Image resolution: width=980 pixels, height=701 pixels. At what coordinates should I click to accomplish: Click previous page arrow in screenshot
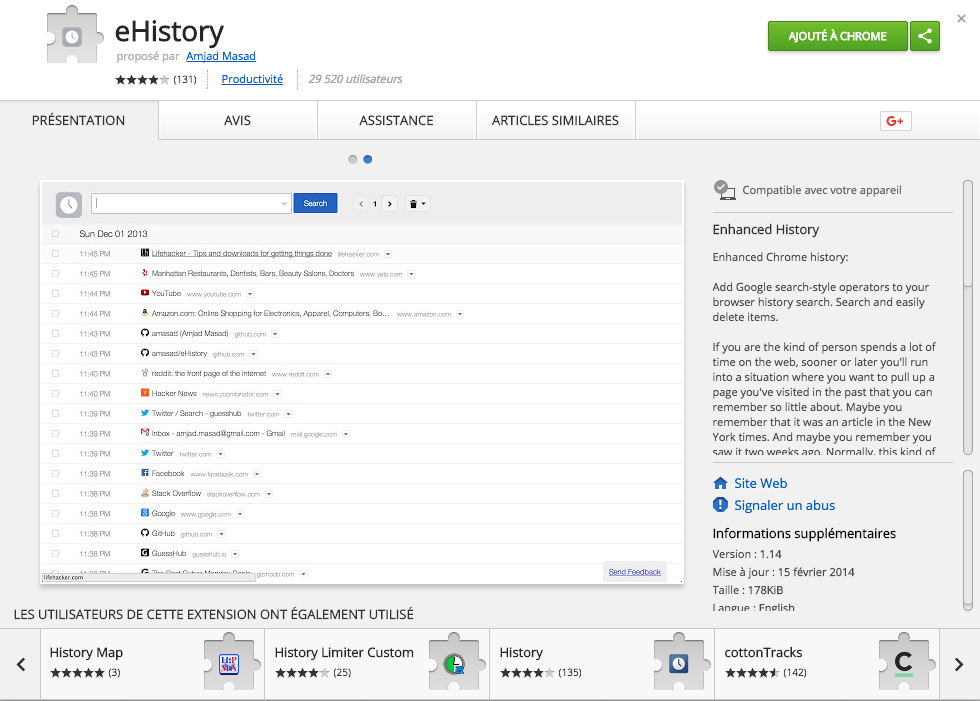361,204
